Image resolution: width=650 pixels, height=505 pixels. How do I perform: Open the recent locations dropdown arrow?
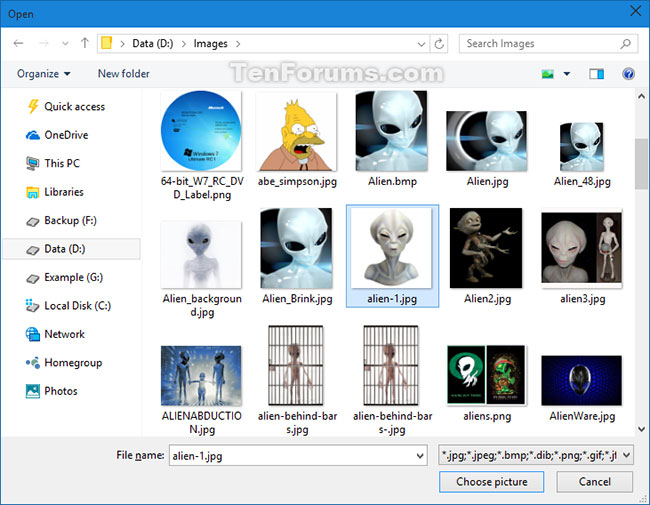(65, 44)
